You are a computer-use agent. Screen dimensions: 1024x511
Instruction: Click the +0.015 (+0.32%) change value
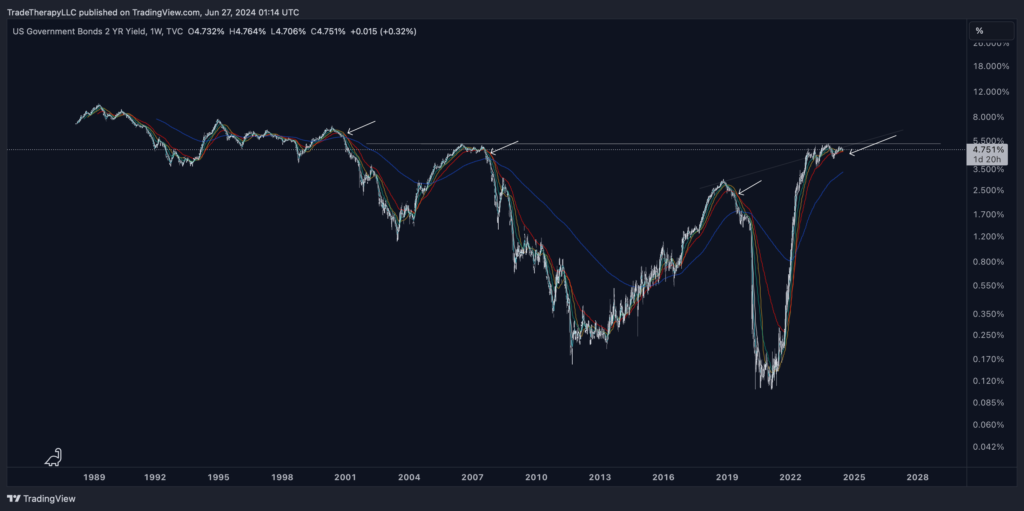click(383, 31)
